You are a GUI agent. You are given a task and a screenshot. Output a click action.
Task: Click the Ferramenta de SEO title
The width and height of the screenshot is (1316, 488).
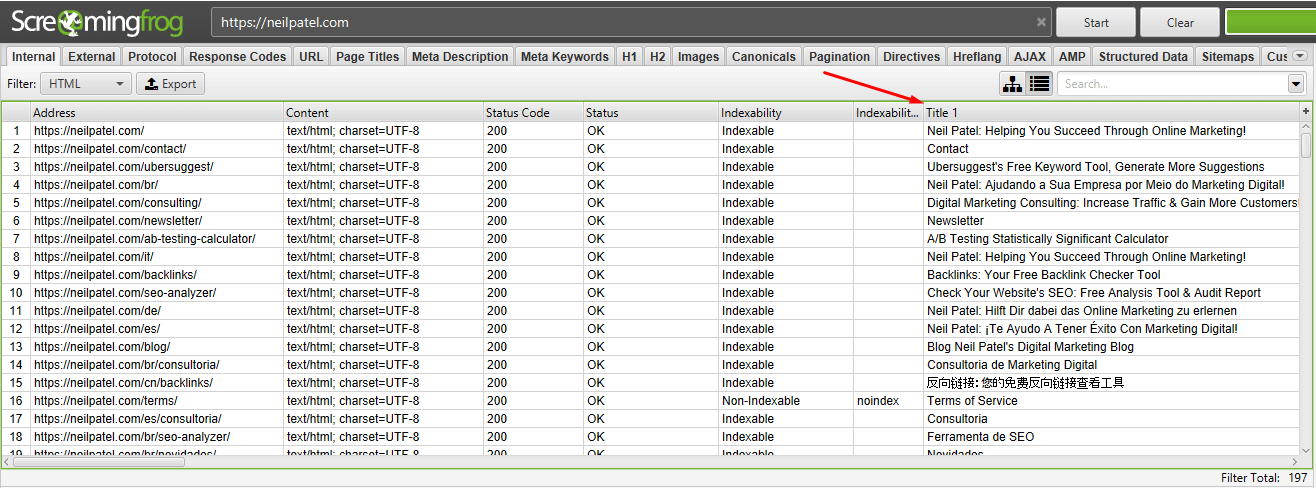[980, 437]
